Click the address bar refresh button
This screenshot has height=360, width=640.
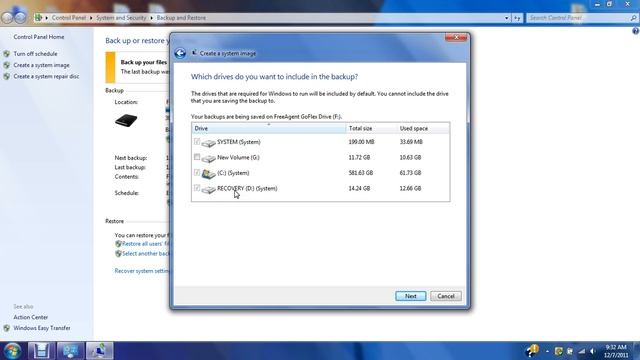(x=517, y=18)
